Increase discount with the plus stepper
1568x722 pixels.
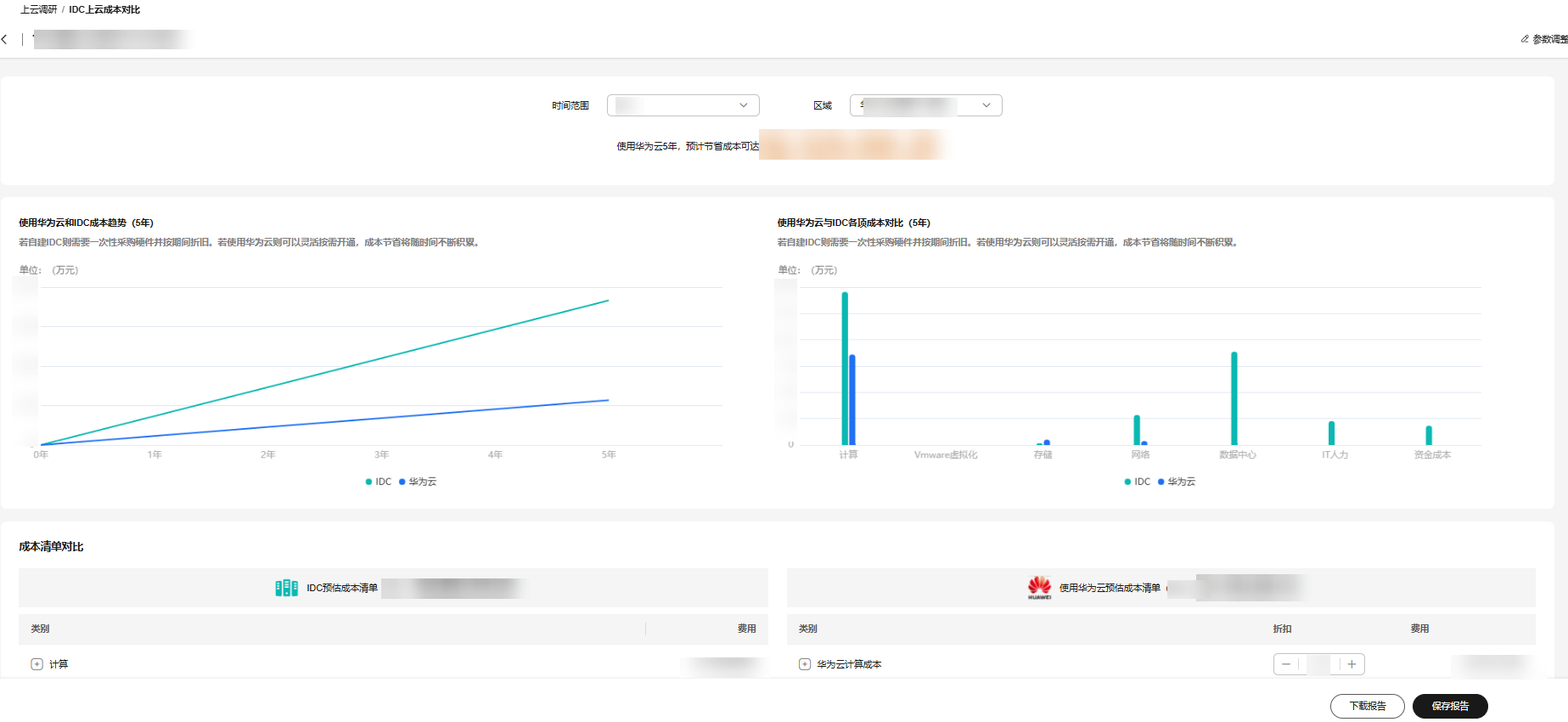[1352, 664]
